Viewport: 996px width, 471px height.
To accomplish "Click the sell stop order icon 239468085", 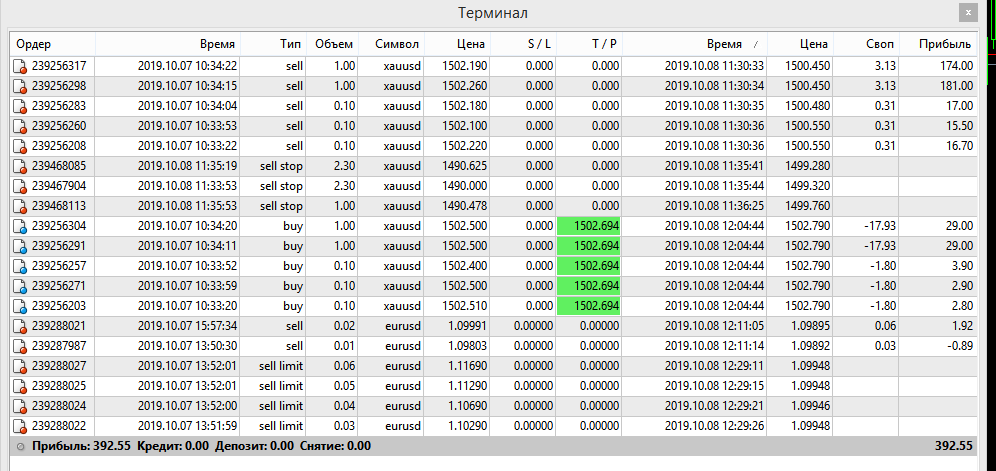I will tap(20, 167).
